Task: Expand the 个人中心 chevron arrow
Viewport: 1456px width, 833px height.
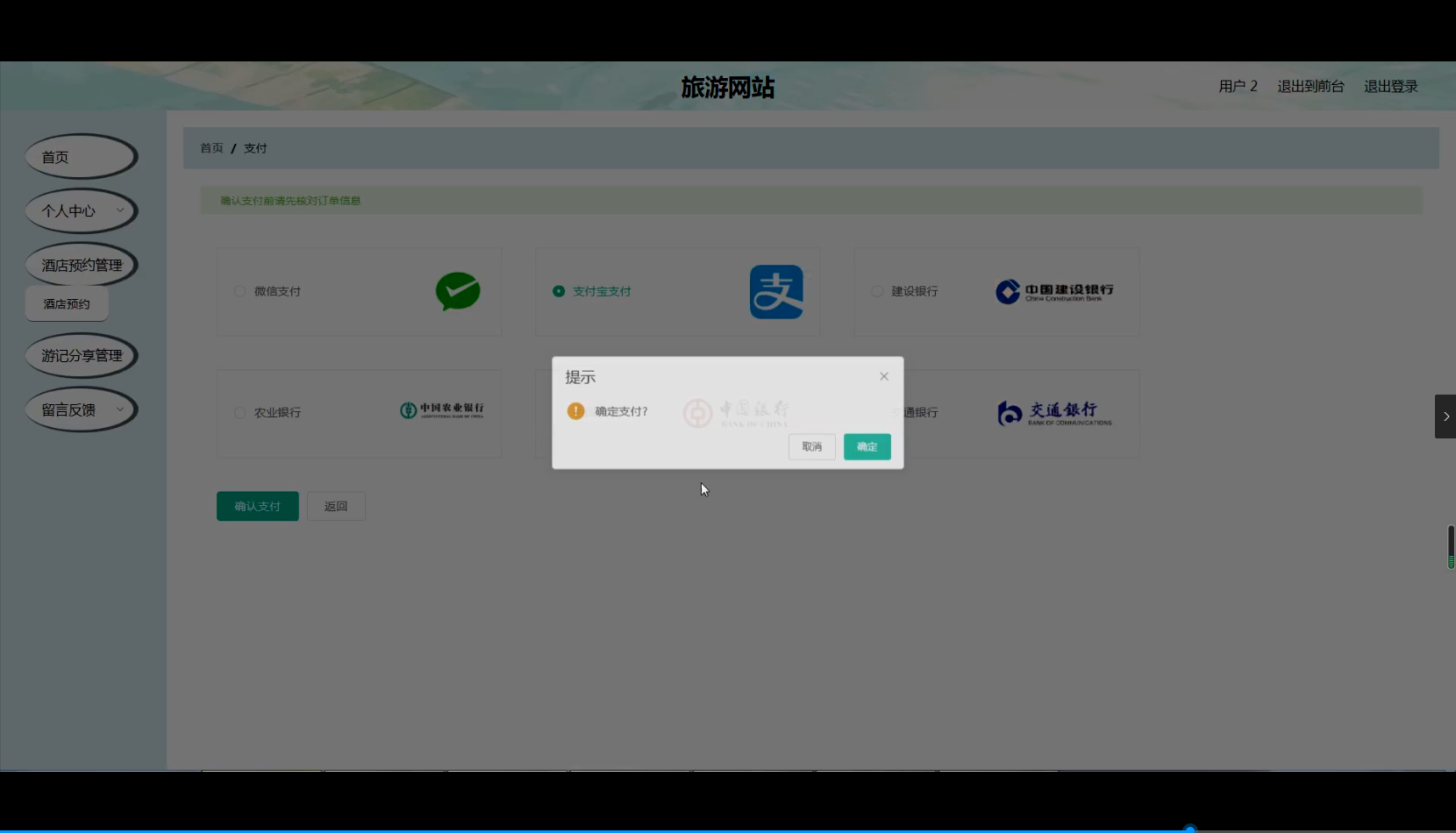Action: [x=120, y=210]
